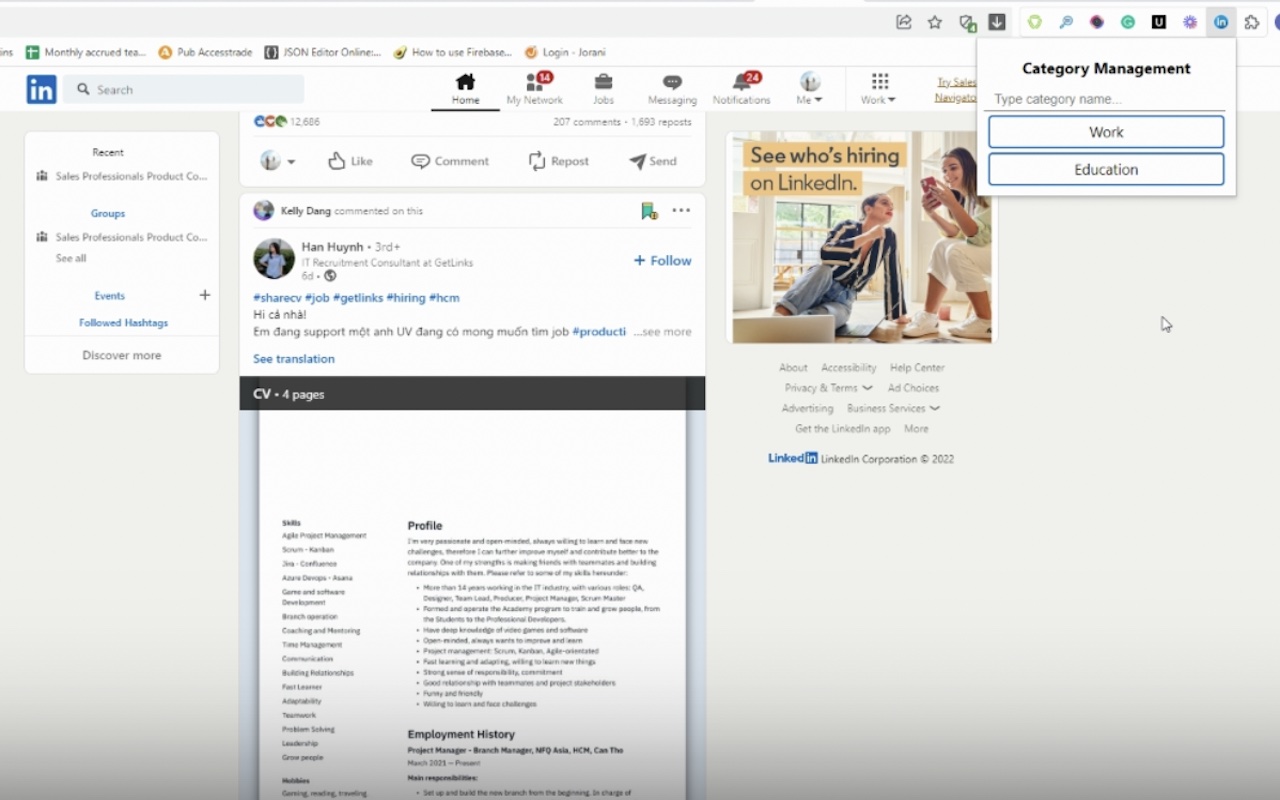Open My Network with 14 badge

tap(535, 89)
